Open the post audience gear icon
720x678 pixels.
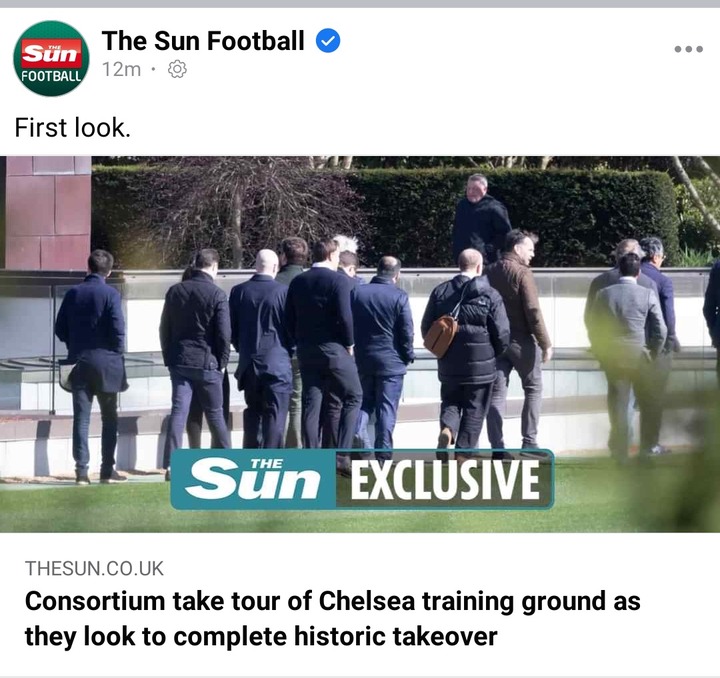click(x=177, y=69)
